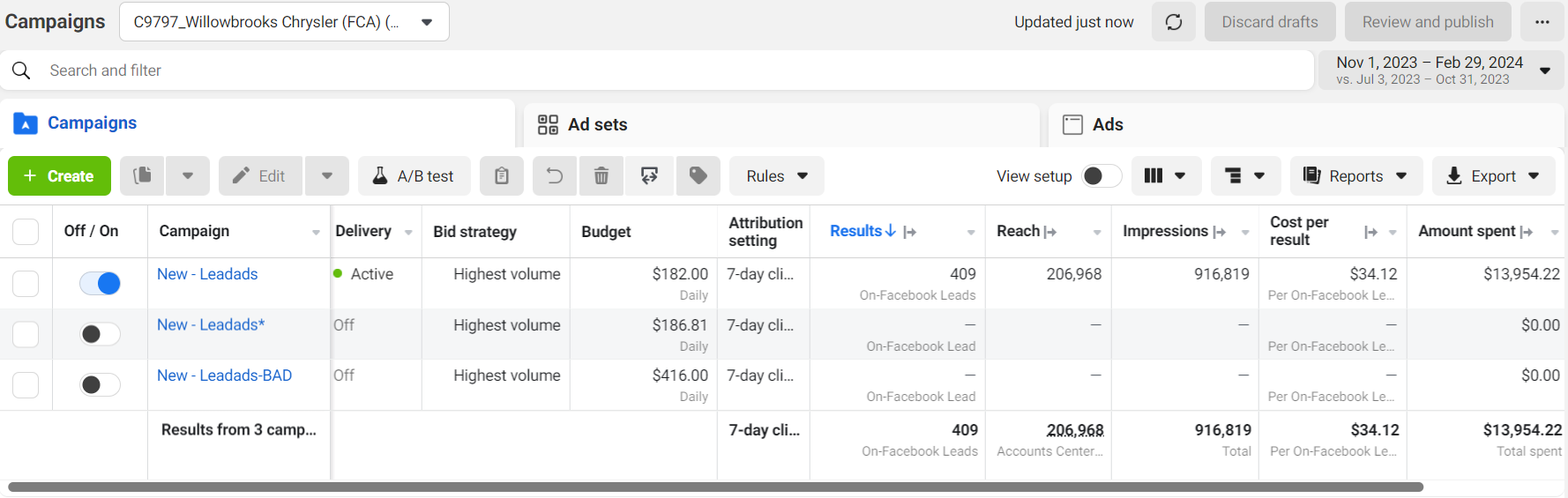The image size is (1568, 498).
Task: Switch to the Ads tab
Action: (1107, 124)
